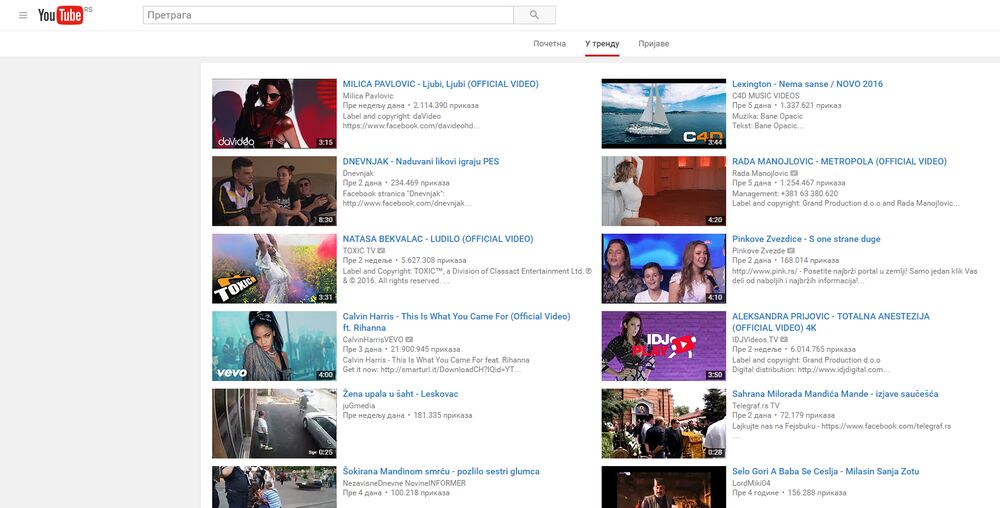Open Milica Pavlovic Ljubi, Ljubi video thumbnail
The width and height of the screenshot is (1000, 508).
tap(274, 114)
